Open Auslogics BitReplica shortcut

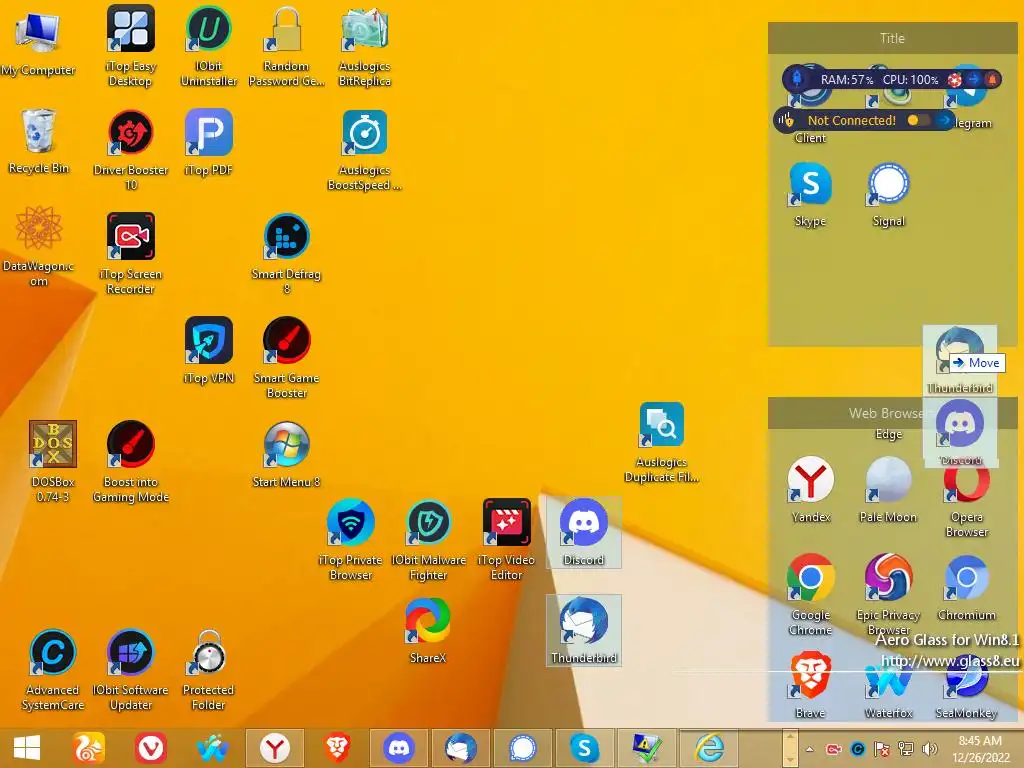coord(364,46)
